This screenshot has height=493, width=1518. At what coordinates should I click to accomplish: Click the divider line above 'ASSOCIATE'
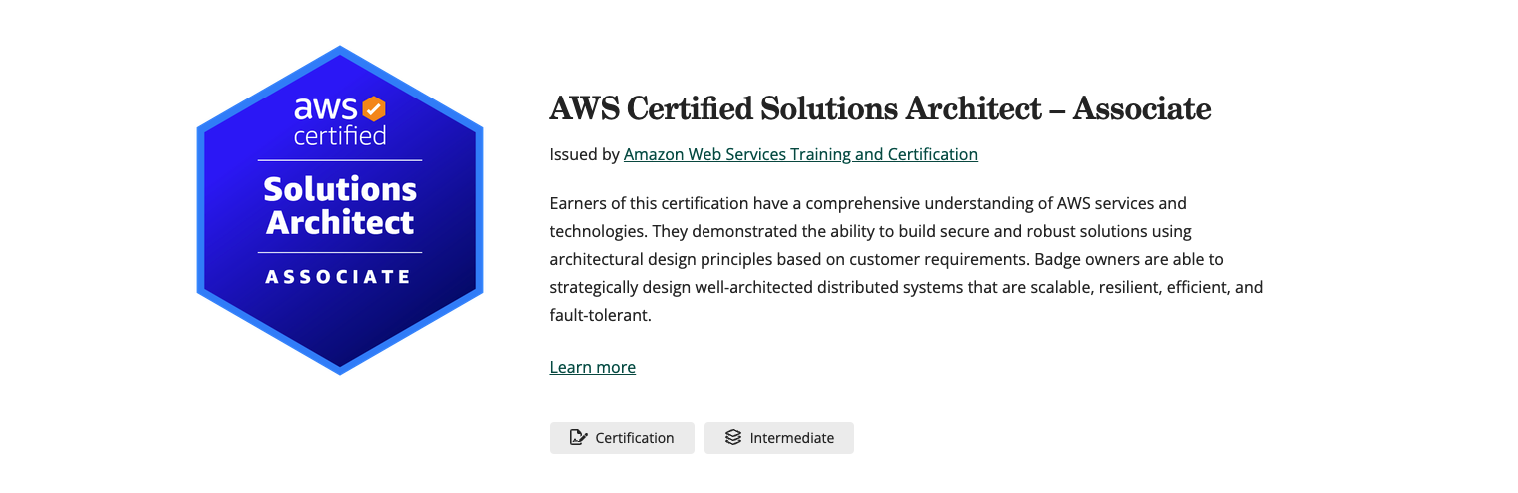(x=340, y=253)
